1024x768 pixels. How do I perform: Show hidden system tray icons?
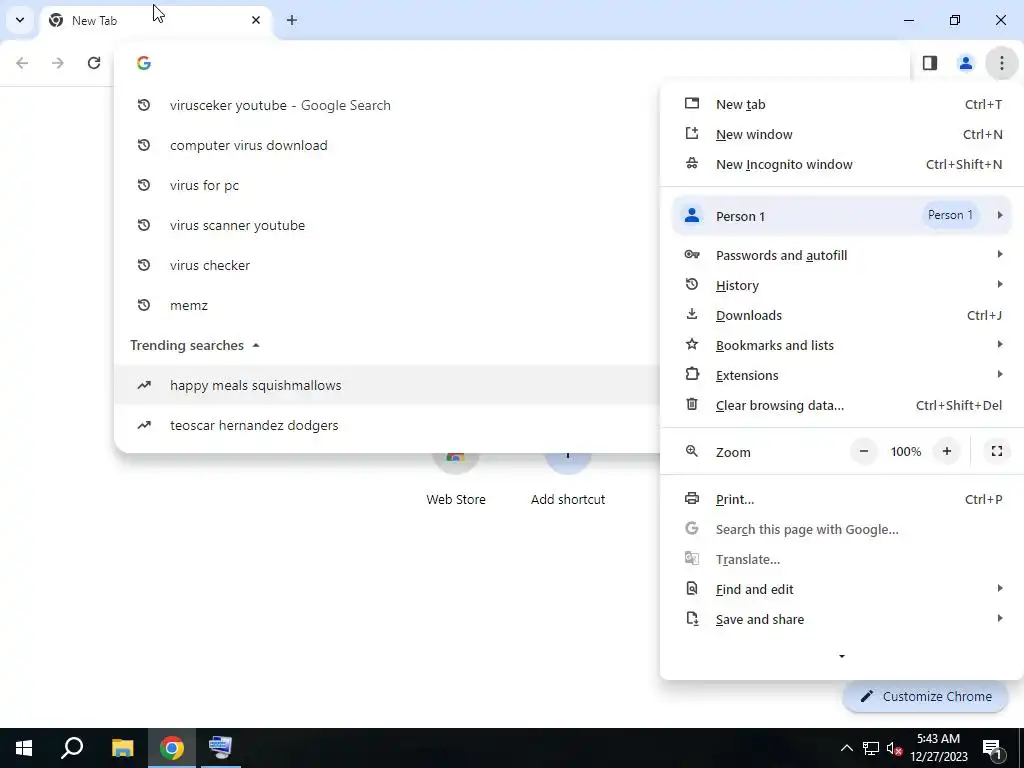846,748
